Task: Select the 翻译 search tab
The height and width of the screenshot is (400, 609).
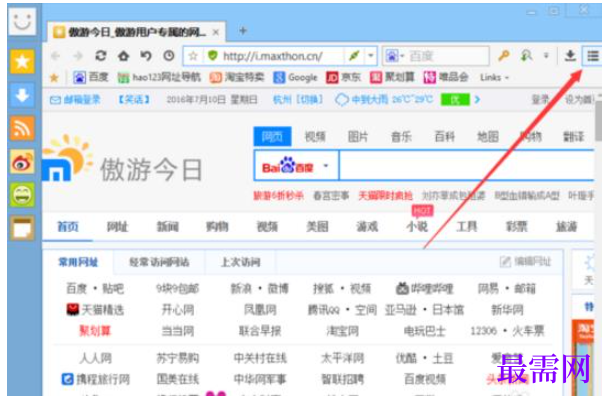Action: 574,137
